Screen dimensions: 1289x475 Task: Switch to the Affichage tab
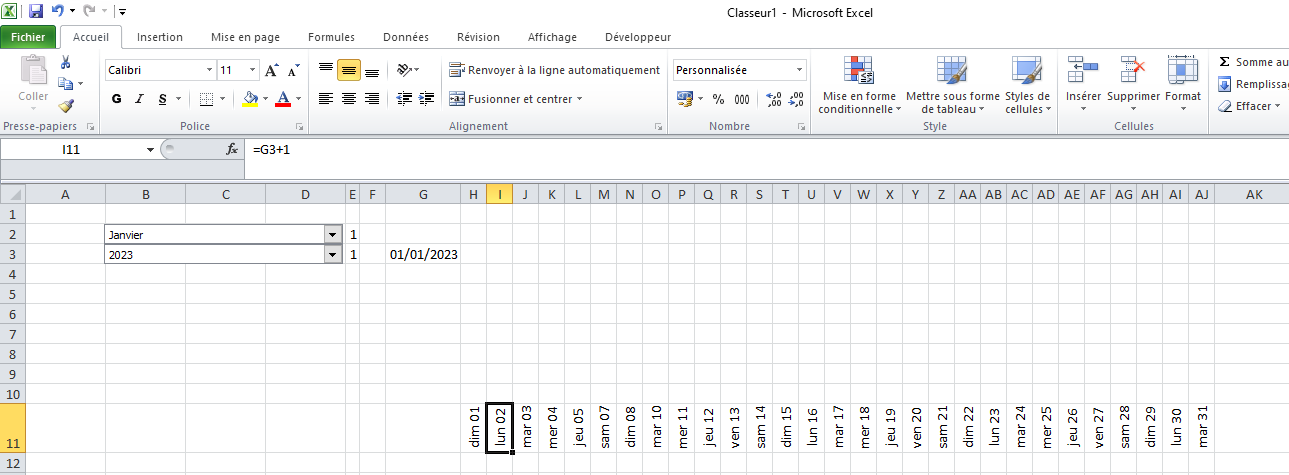[552, 37]
